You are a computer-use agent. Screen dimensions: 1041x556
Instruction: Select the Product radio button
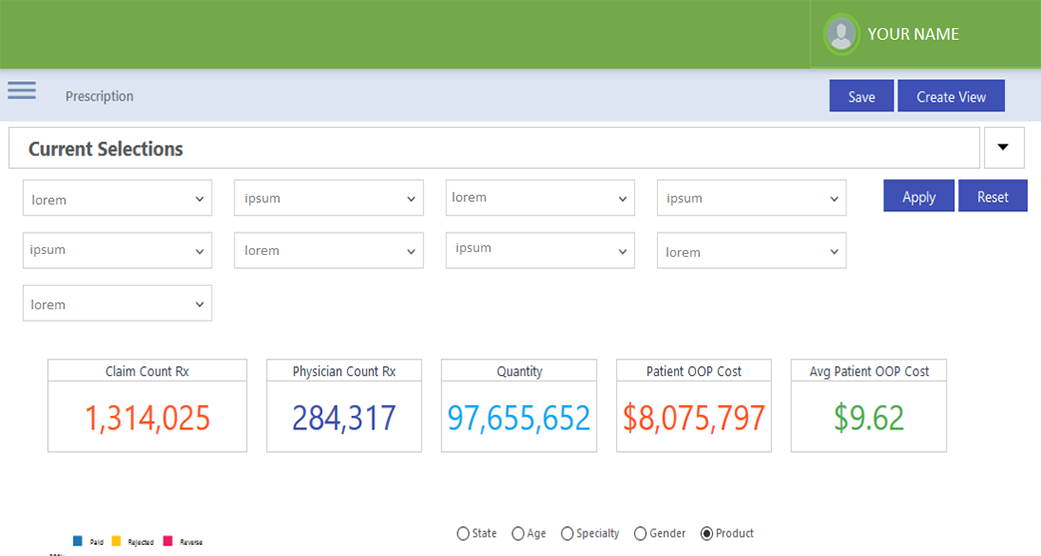tap(707, 534)
